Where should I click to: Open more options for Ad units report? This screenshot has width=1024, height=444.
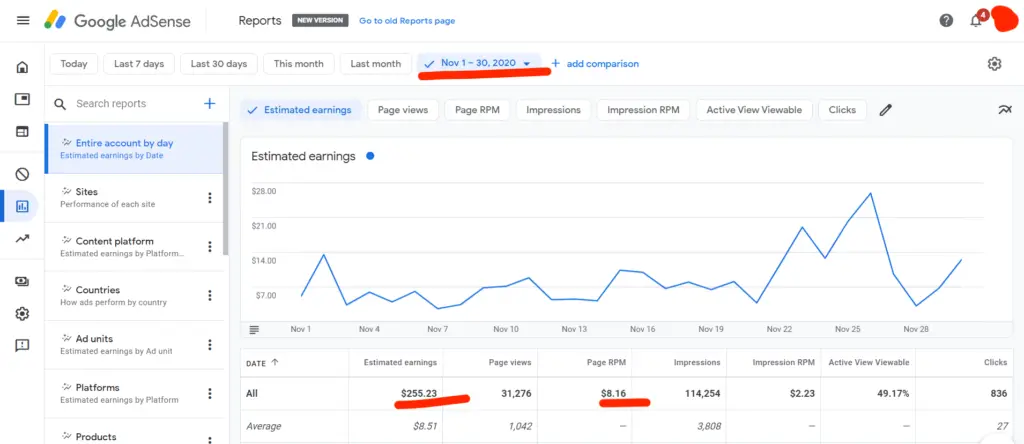tap(210, 345)
